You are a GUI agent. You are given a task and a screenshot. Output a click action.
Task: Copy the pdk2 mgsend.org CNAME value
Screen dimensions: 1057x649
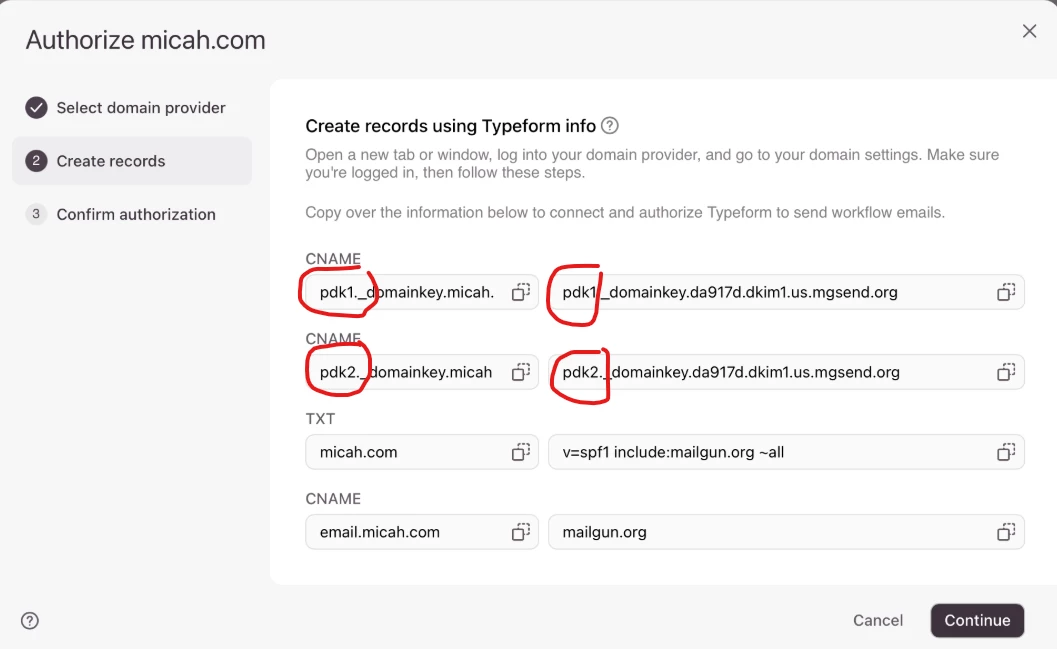coord(1006,372)
